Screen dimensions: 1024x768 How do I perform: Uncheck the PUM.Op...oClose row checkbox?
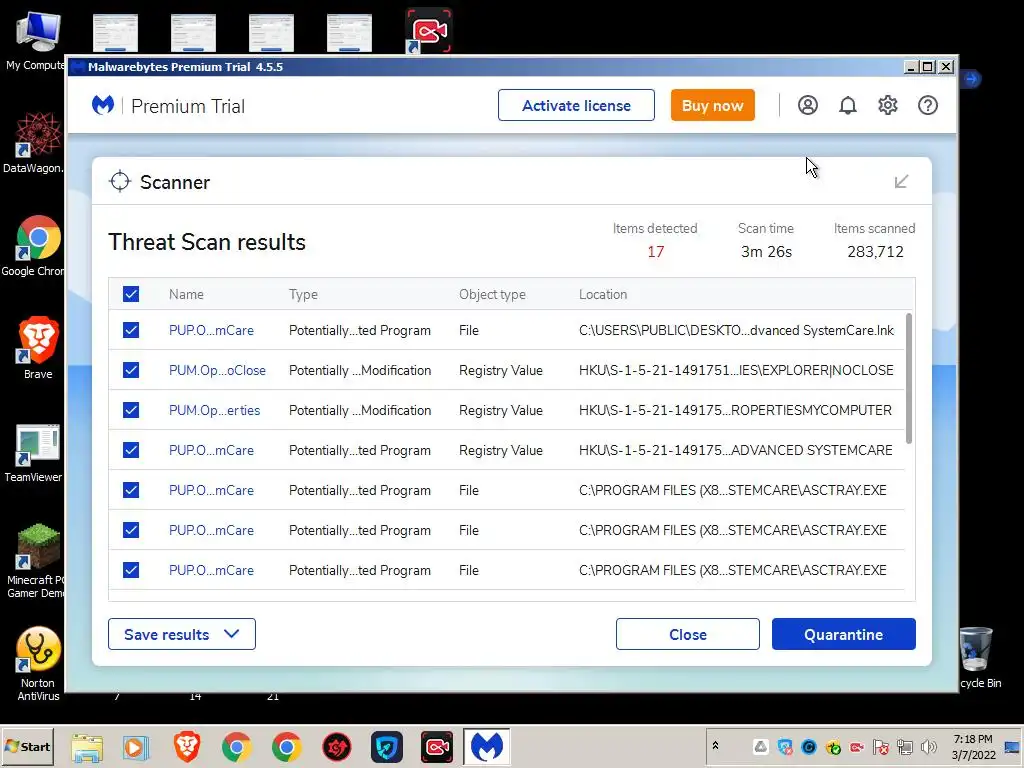coord(131,370)
